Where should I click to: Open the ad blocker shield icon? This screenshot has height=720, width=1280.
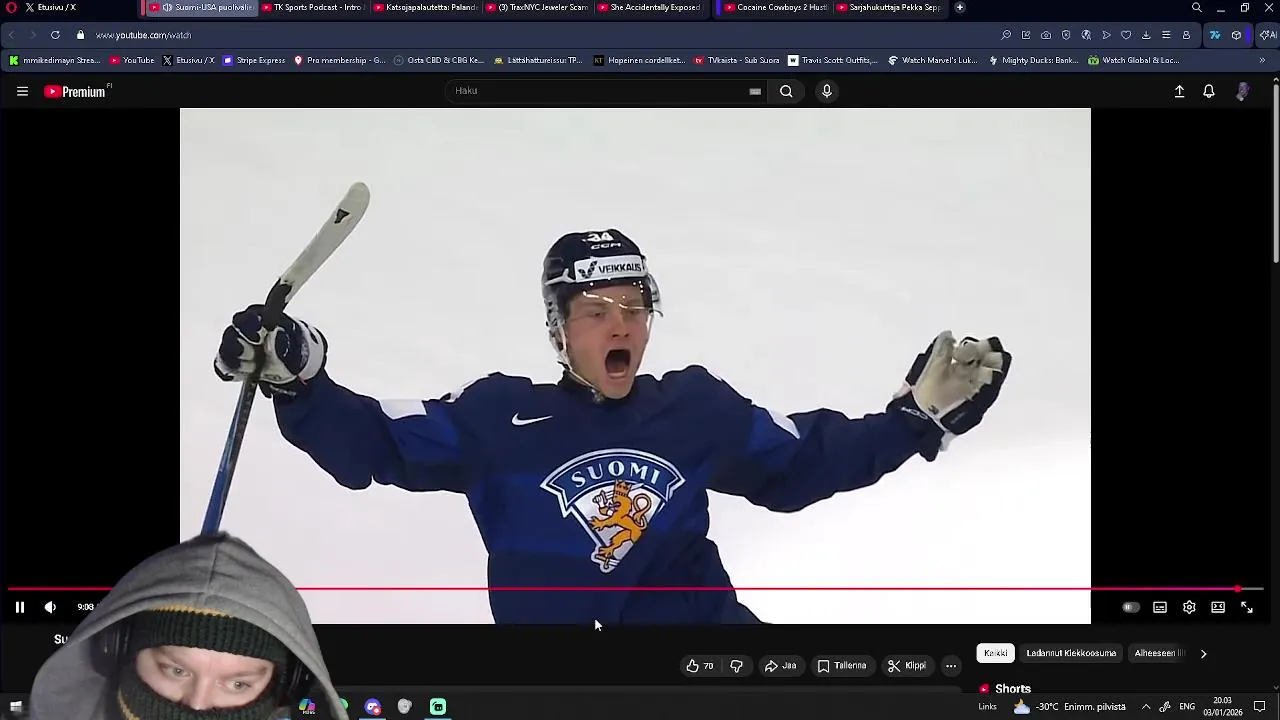(x=1066, y=35)
